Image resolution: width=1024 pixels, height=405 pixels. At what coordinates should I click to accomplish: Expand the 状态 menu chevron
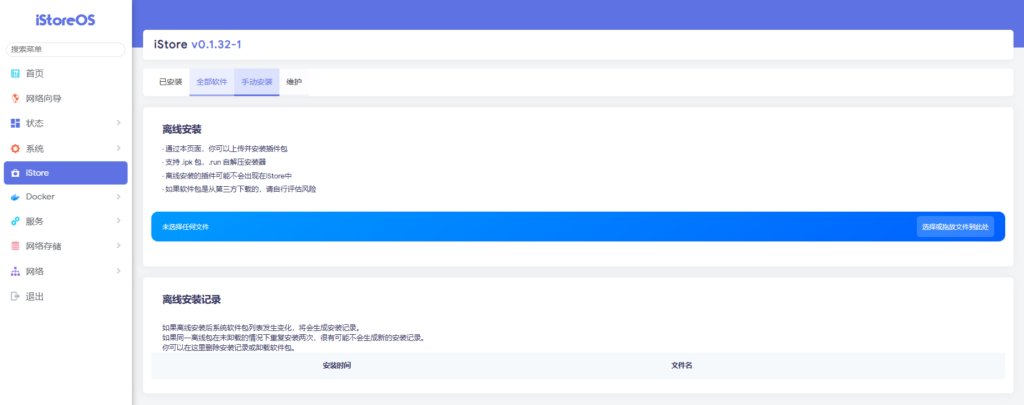pos(118,123)
